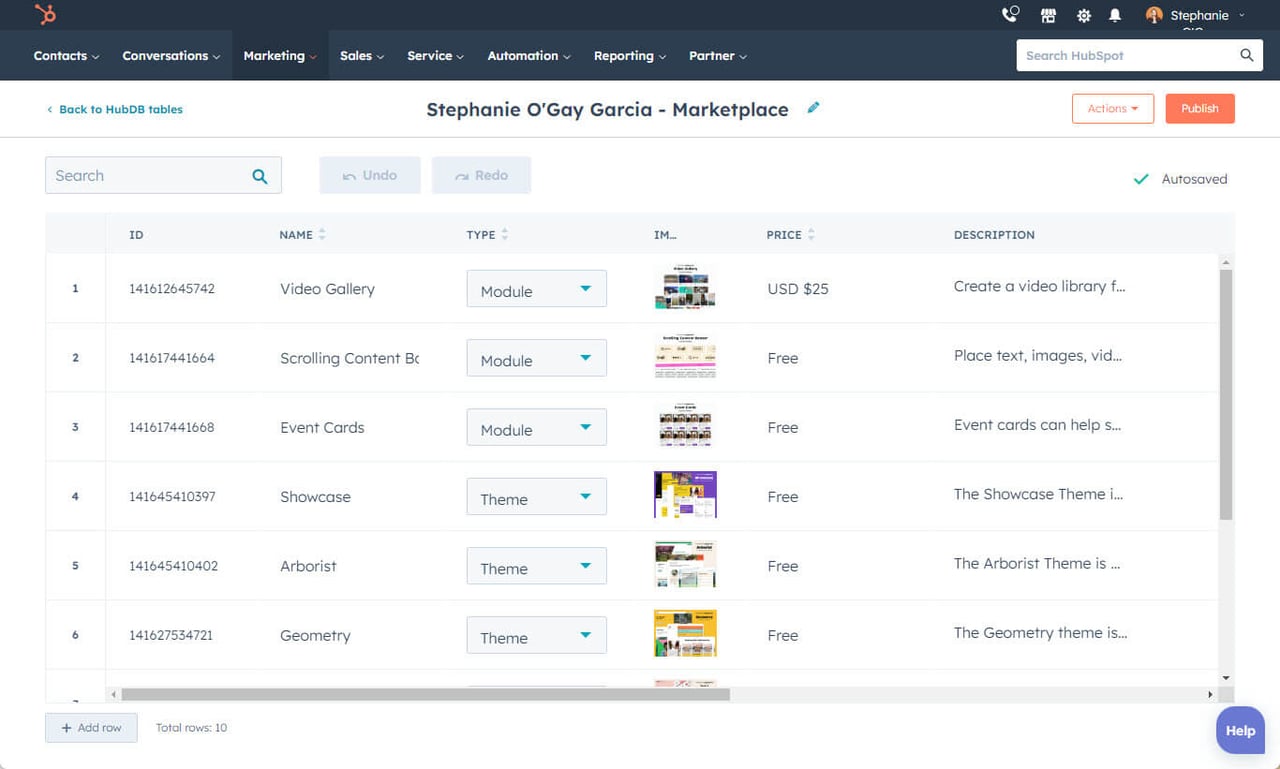Image resolution: width=1280 pixels, height=769 pixels.
Task: Click the Showcase image thumbnail
Action: pyautogui.click(x=685, y=495)
